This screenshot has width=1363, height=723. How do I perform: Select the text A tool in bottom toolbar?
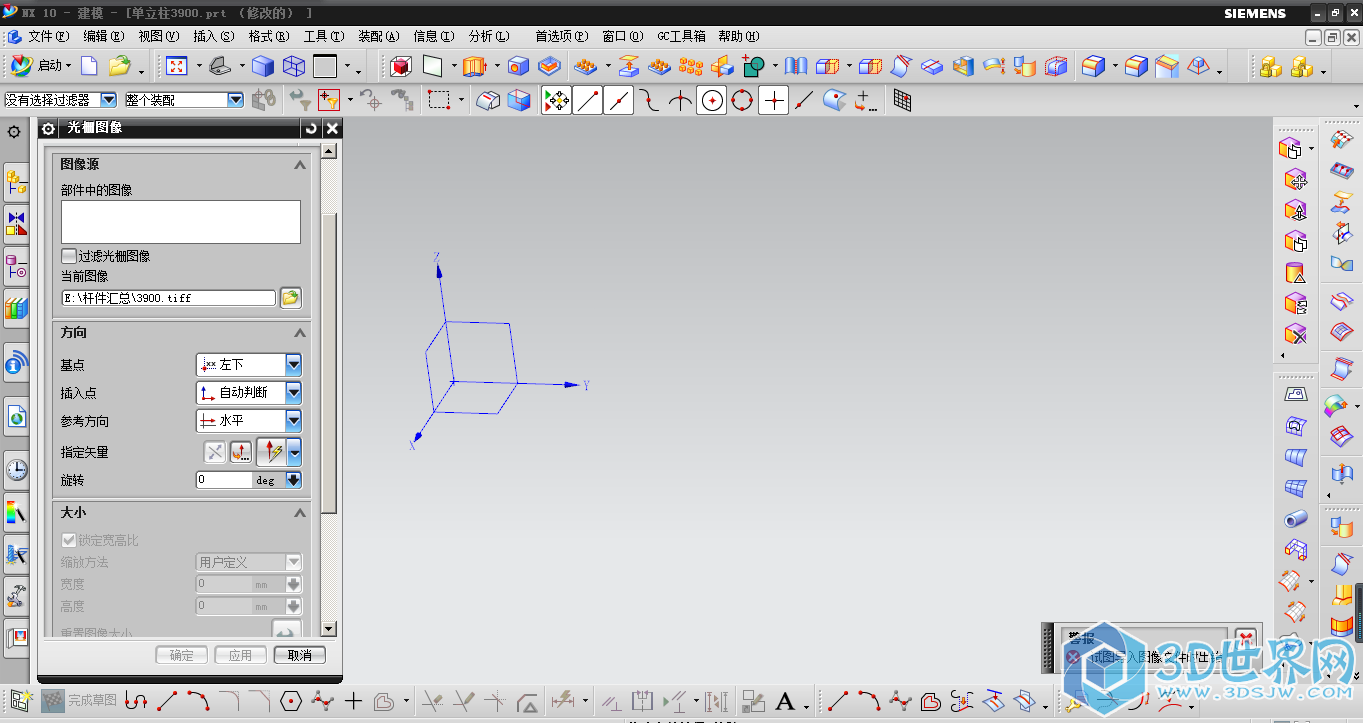(785, 701)
